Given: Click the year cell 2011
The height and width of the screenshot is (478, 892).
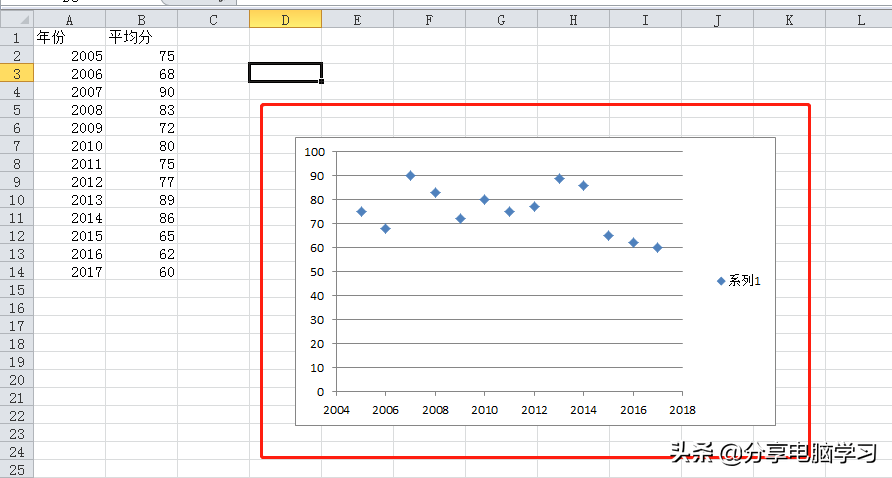Looking at the screenshot, I should pyautogui.click(x=69, y=164).
